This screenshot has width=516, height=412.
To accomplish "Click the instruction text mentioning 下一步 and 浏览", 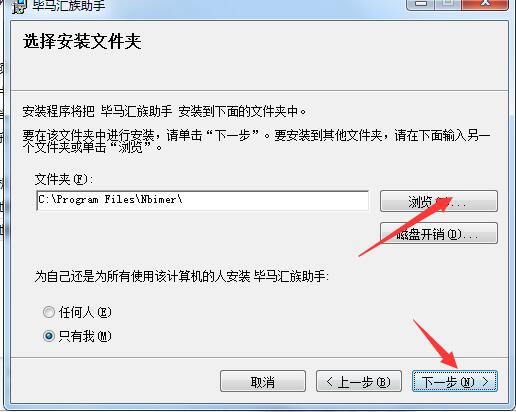I will click(x=256, y=141).
